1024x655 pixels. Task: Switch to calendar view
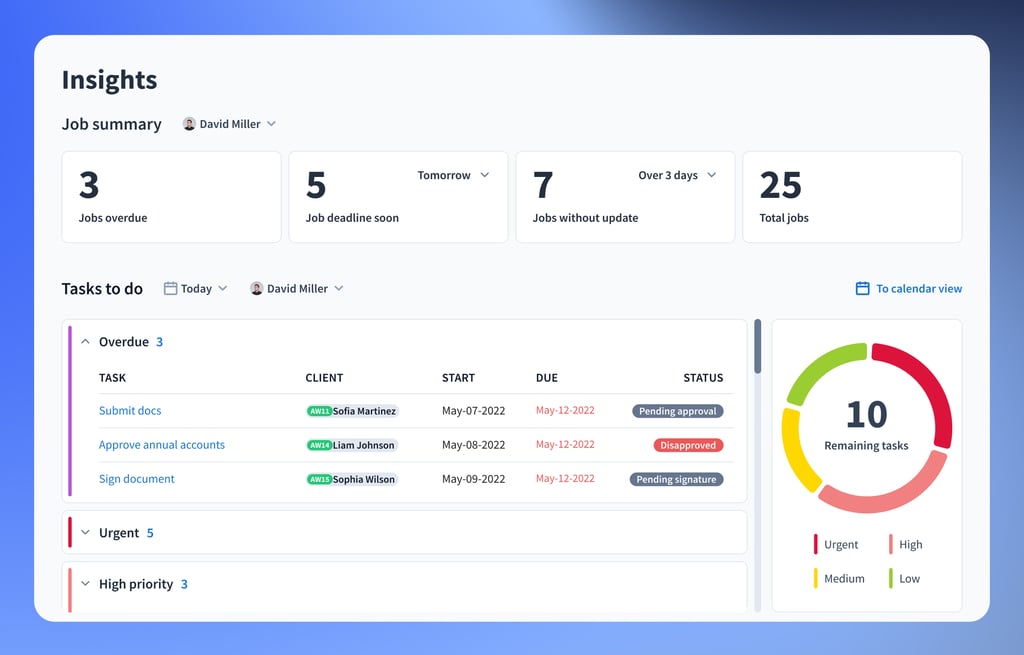coord(918,289)
